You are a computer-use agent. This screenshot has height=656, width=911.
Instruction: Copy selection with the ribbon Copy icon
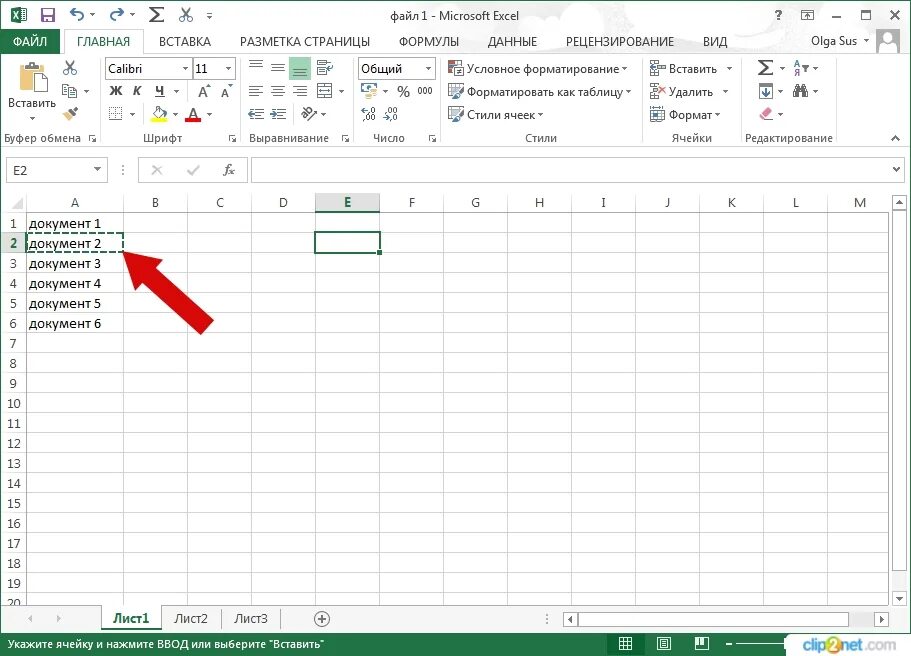pos(70,91)
